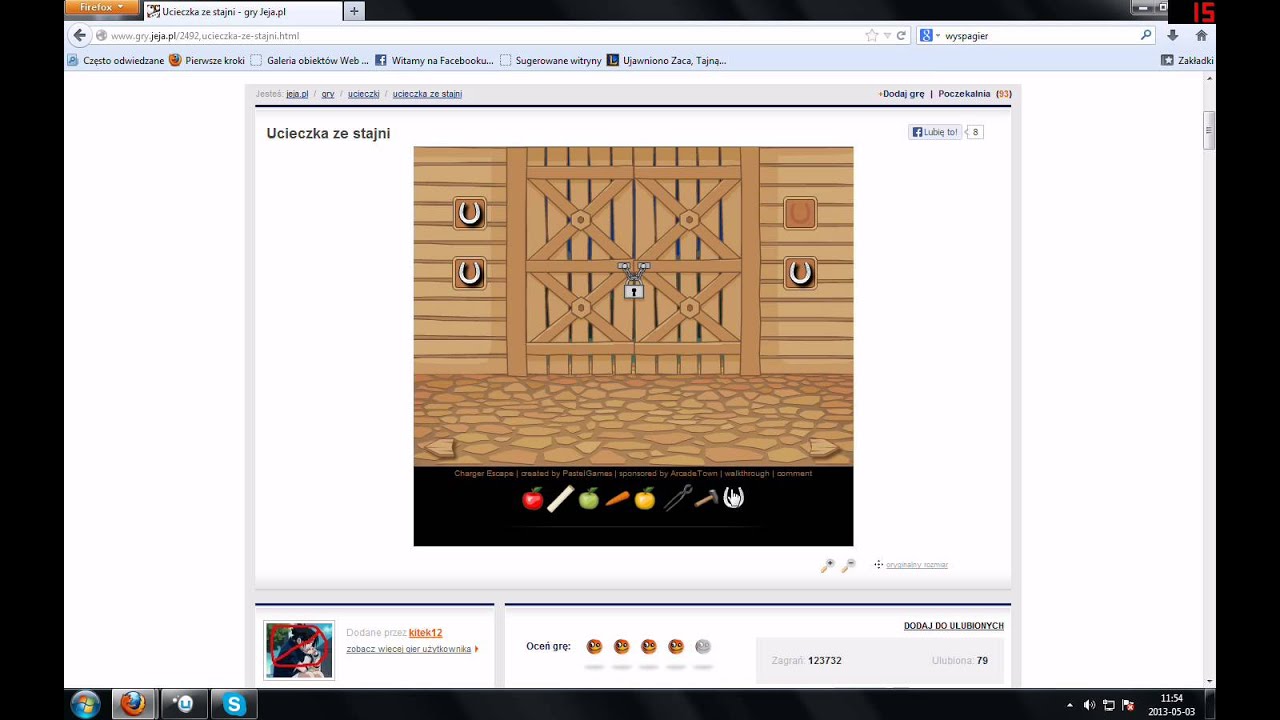Open Skype from the taskbar

point(234,704)
